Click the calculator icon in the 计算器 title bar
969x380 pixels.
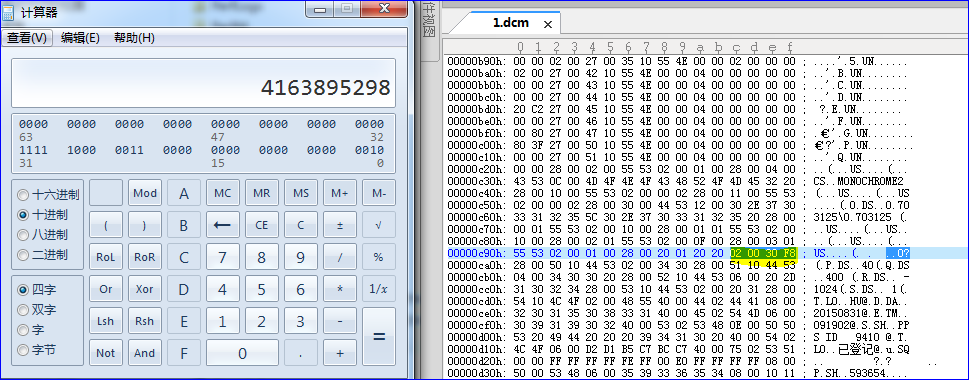[9, 12]
